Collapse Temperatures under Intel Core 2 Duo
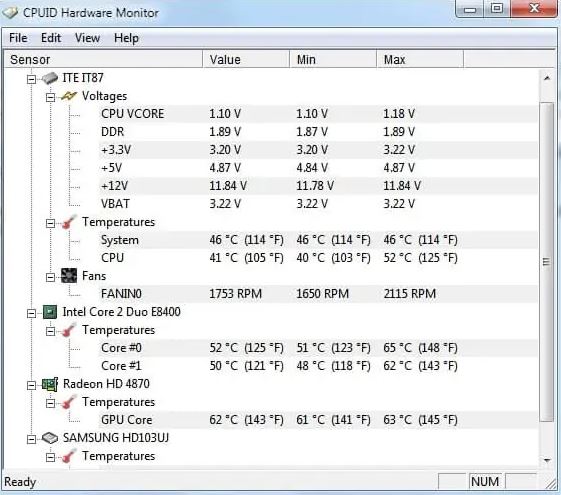The width and height of the screenshot is (561, 495). [x=50, y=331]
